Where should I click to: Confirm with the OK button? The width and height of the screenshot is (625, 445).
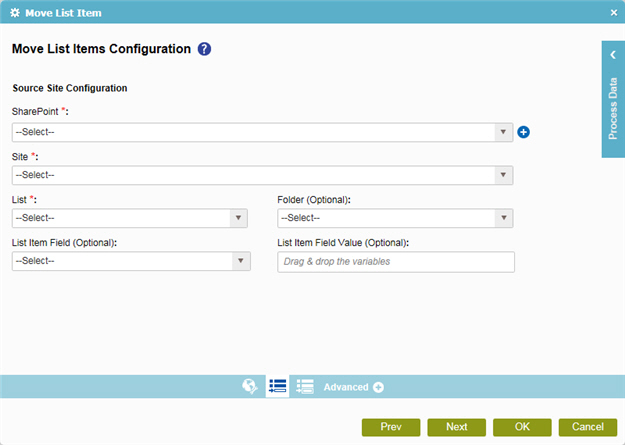click(x=522, y=427)
